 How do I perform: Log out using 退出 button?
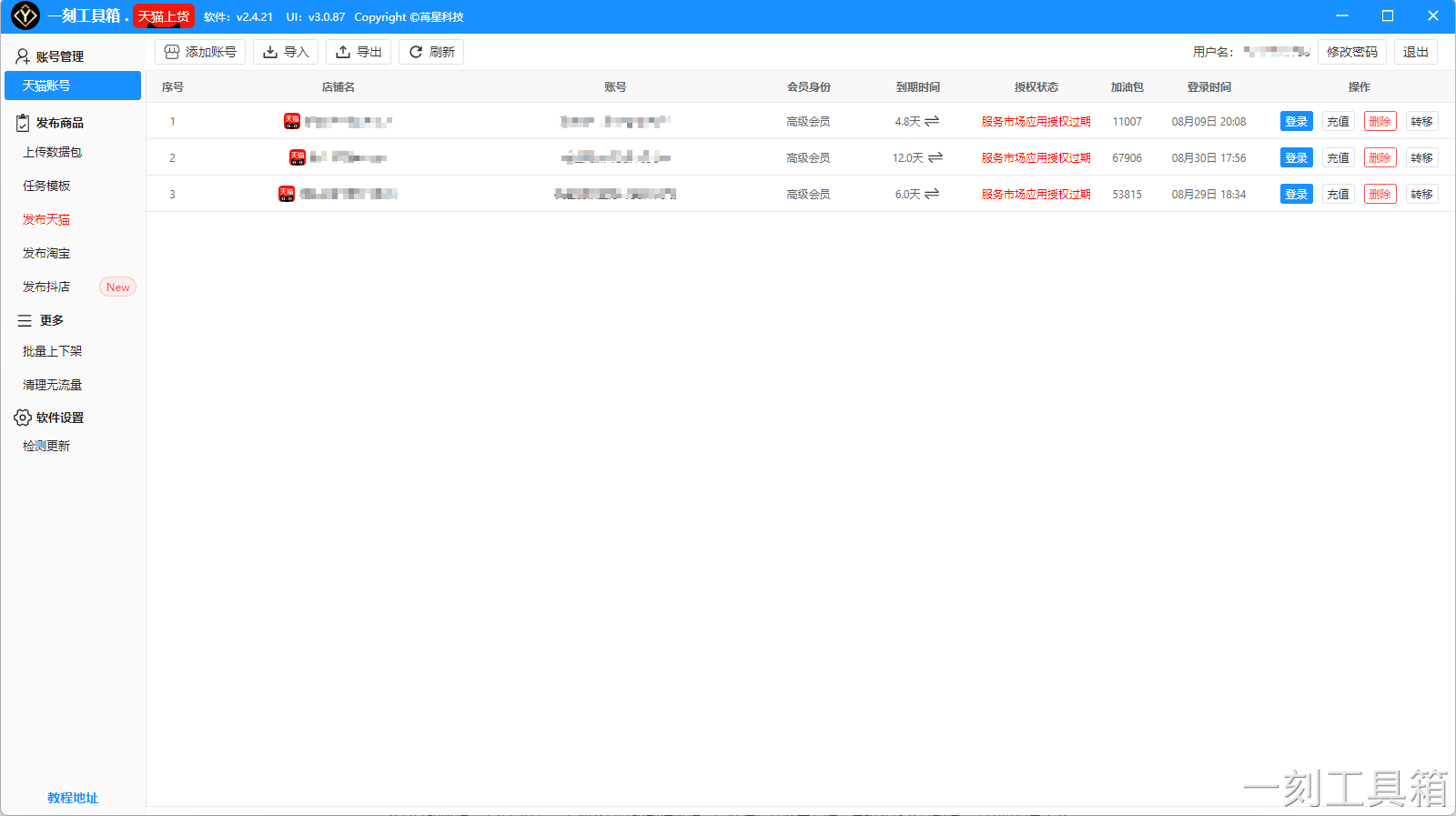[x=1416, y=52]
